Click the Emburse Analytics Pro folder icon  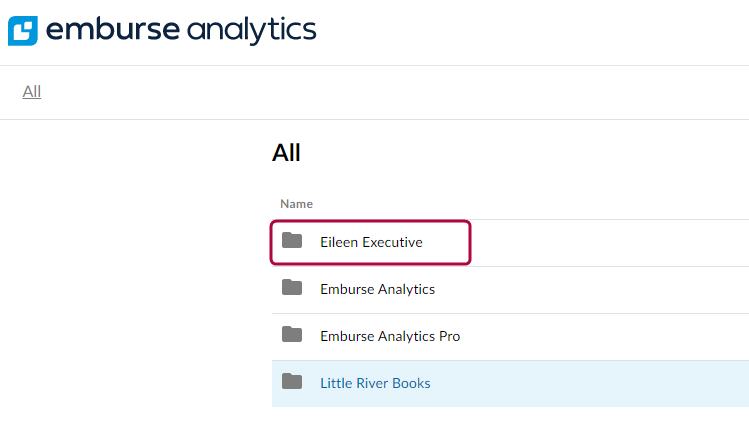coord(292,334)
